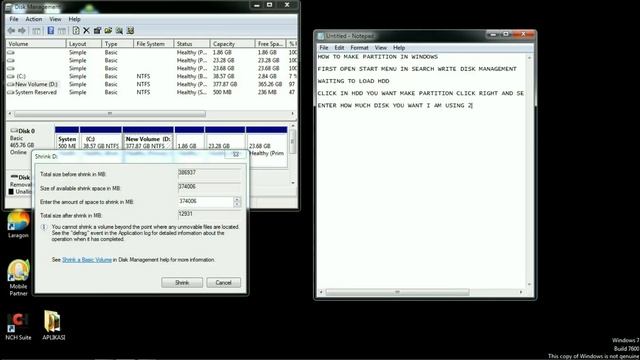Viewport: 640px width, 360px height.
Task: Sort by Layout column header
Action: pyautogui.click(x=84, y=44)
